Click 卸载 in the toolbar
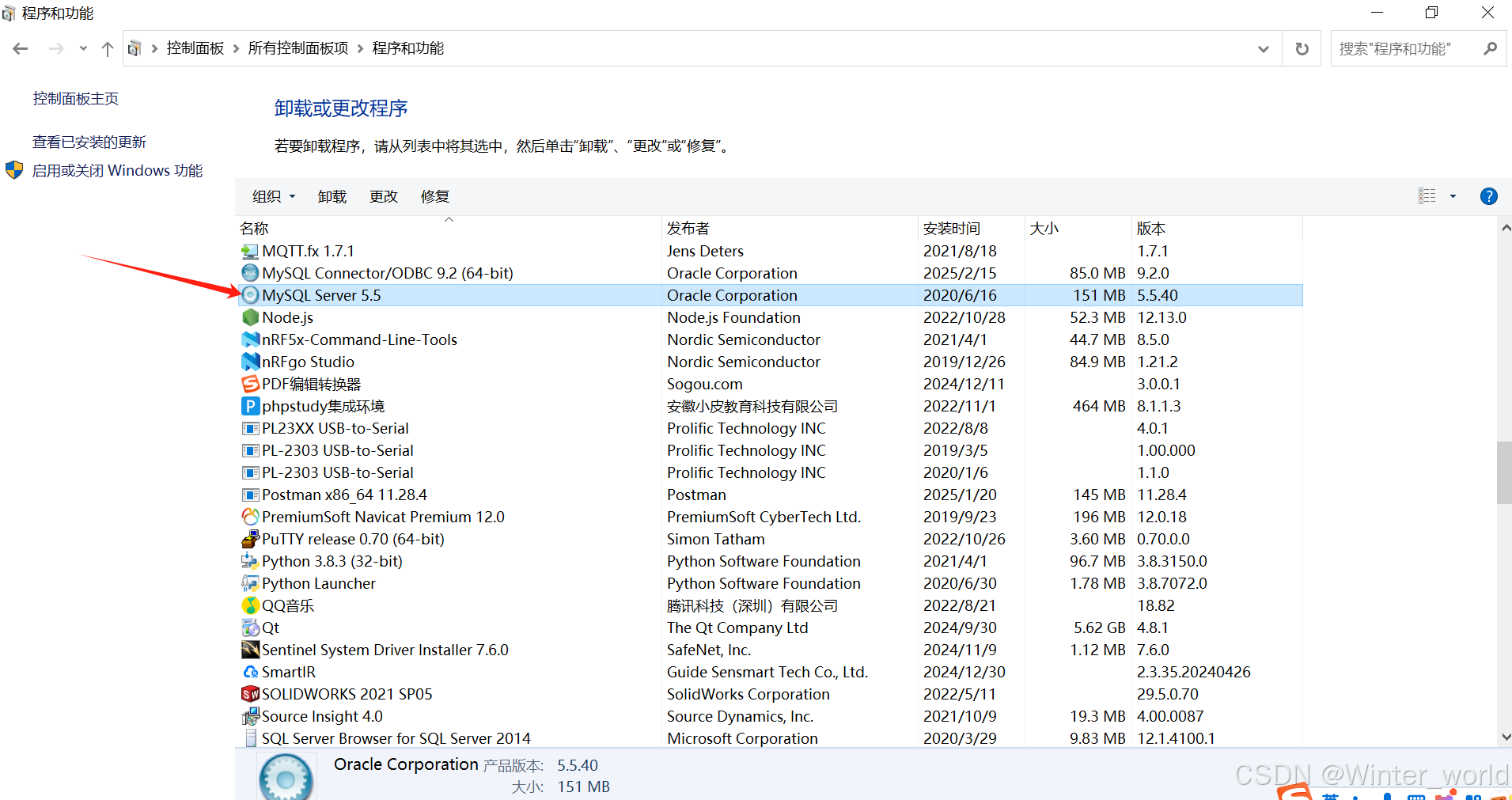 [x=332, y=196]
